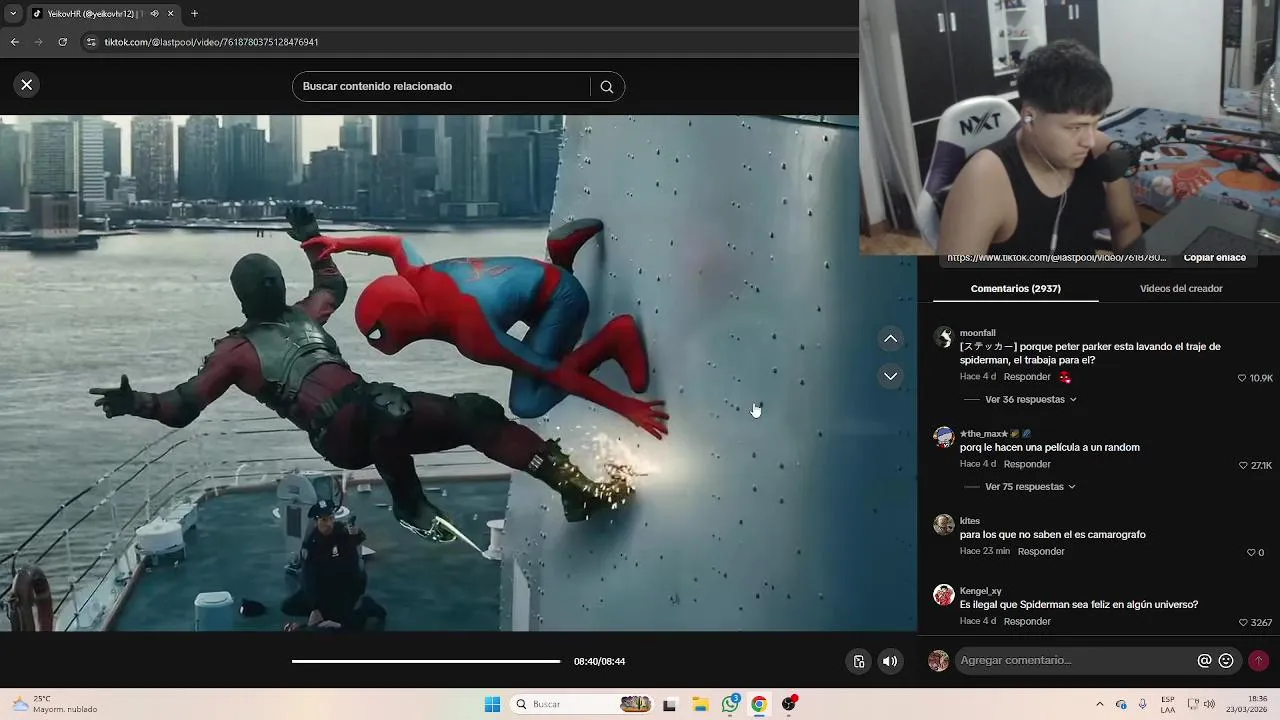Like the_max's comment with the heart
The image size is (1280, 720).
coord(1243,466)
